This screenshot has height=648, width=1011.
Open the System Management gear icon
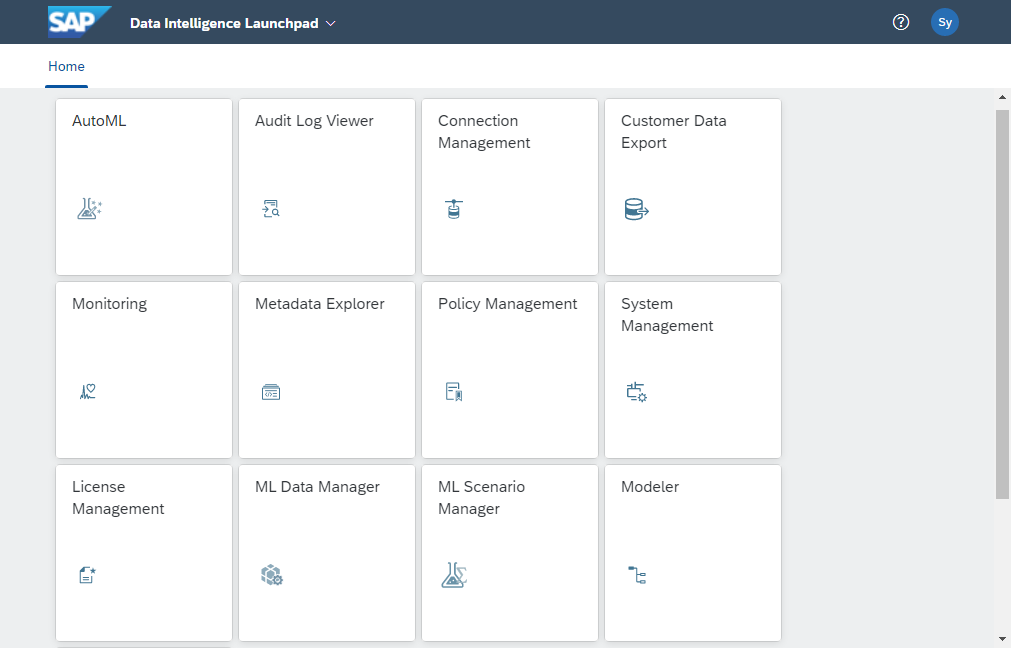(636, 392)
